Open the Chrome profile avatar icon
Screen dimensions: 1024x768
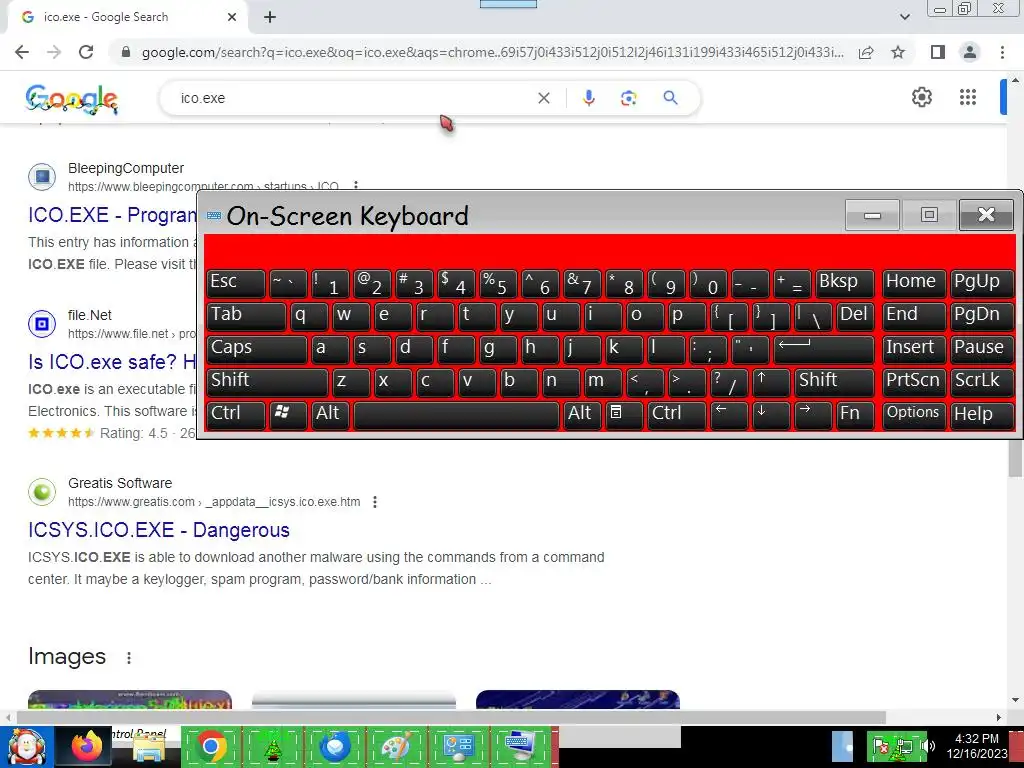point(970,52)
